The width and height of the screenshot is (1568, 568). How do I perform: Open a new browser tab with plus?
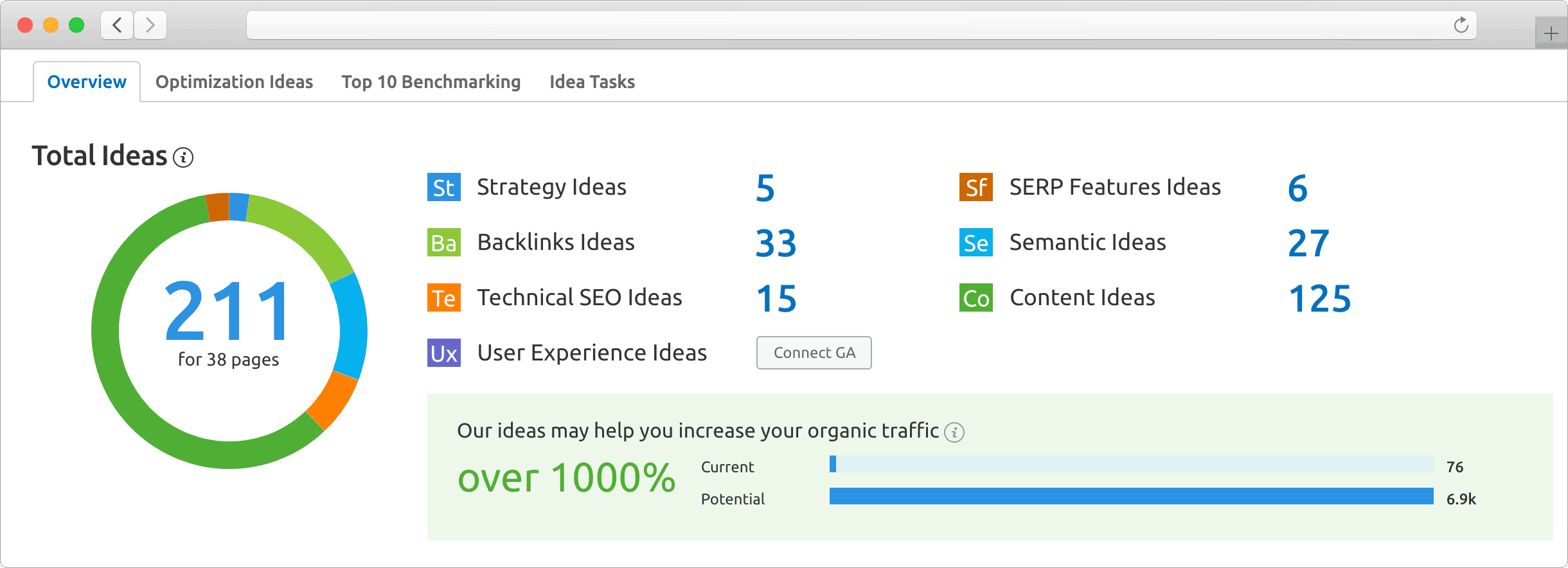point(1551,33)
